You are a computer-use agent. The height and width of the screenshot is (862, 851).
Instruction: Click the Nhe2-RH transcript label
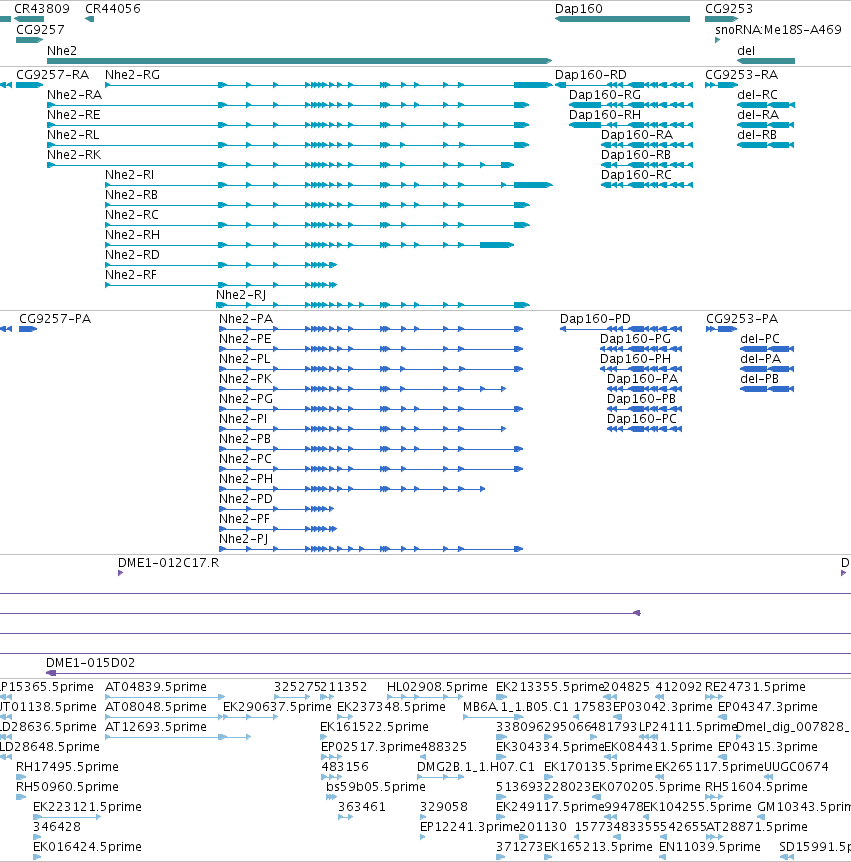132,235
